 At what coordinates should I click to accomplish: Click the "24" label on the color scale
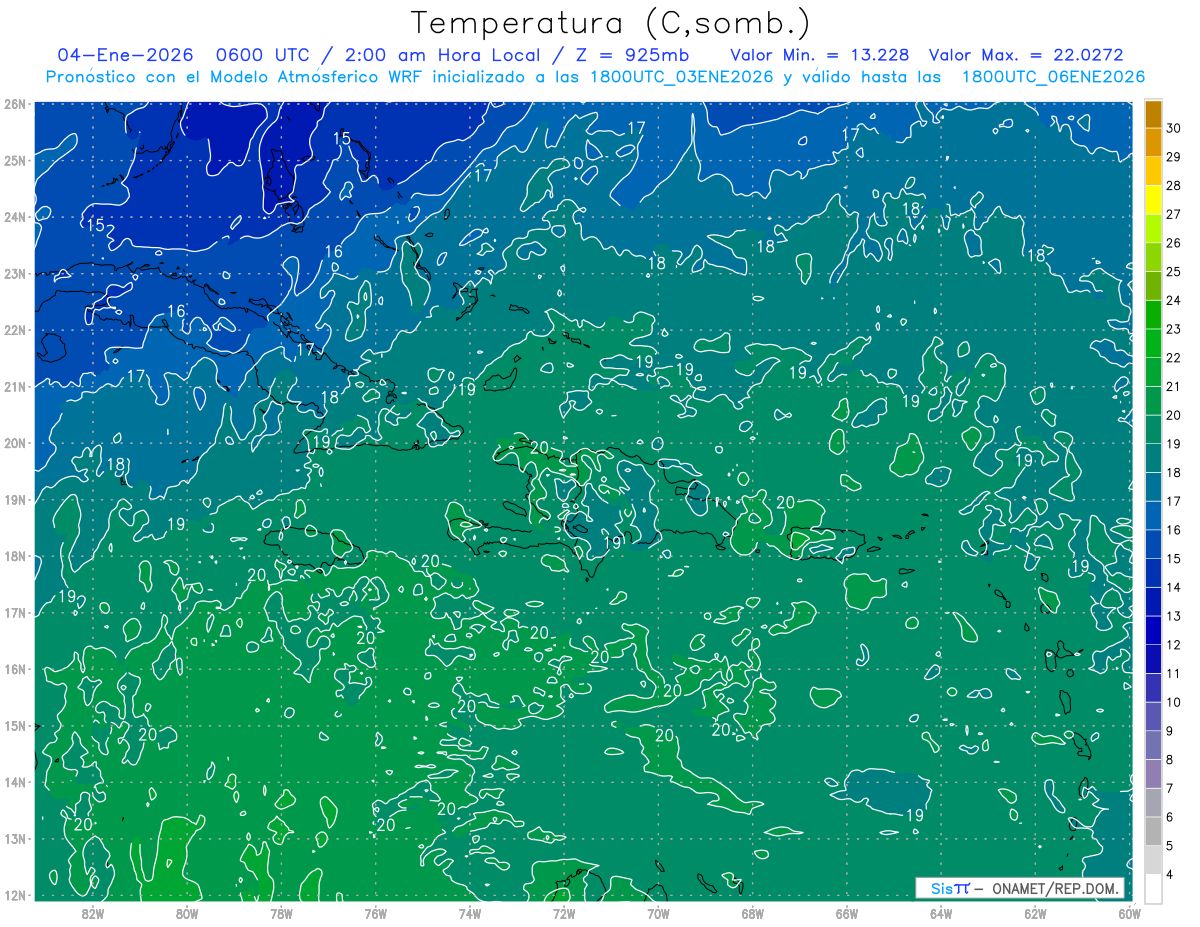click(1174, 300)
